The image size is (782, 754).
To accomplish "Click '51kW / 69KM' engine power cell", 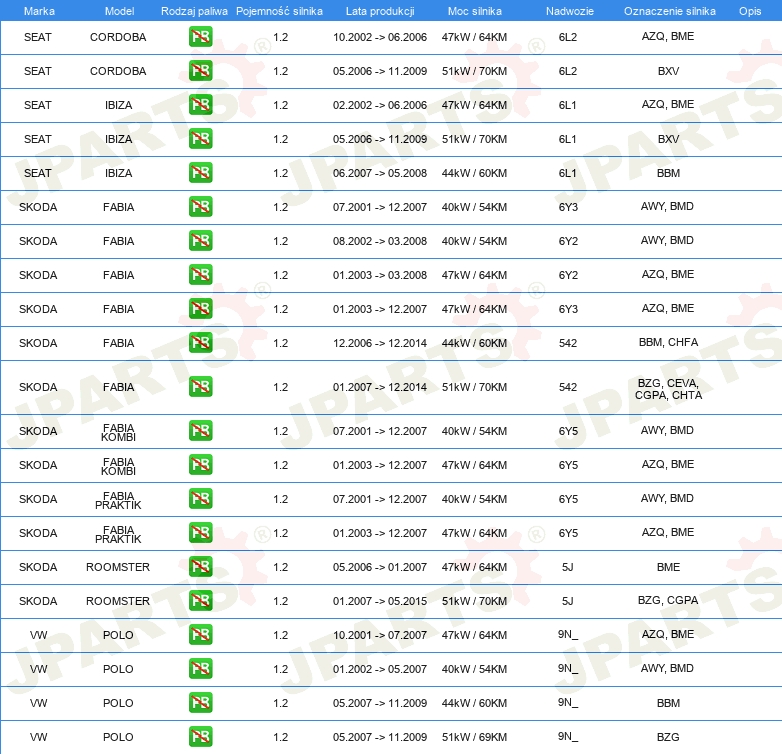I will pos(474,737).
